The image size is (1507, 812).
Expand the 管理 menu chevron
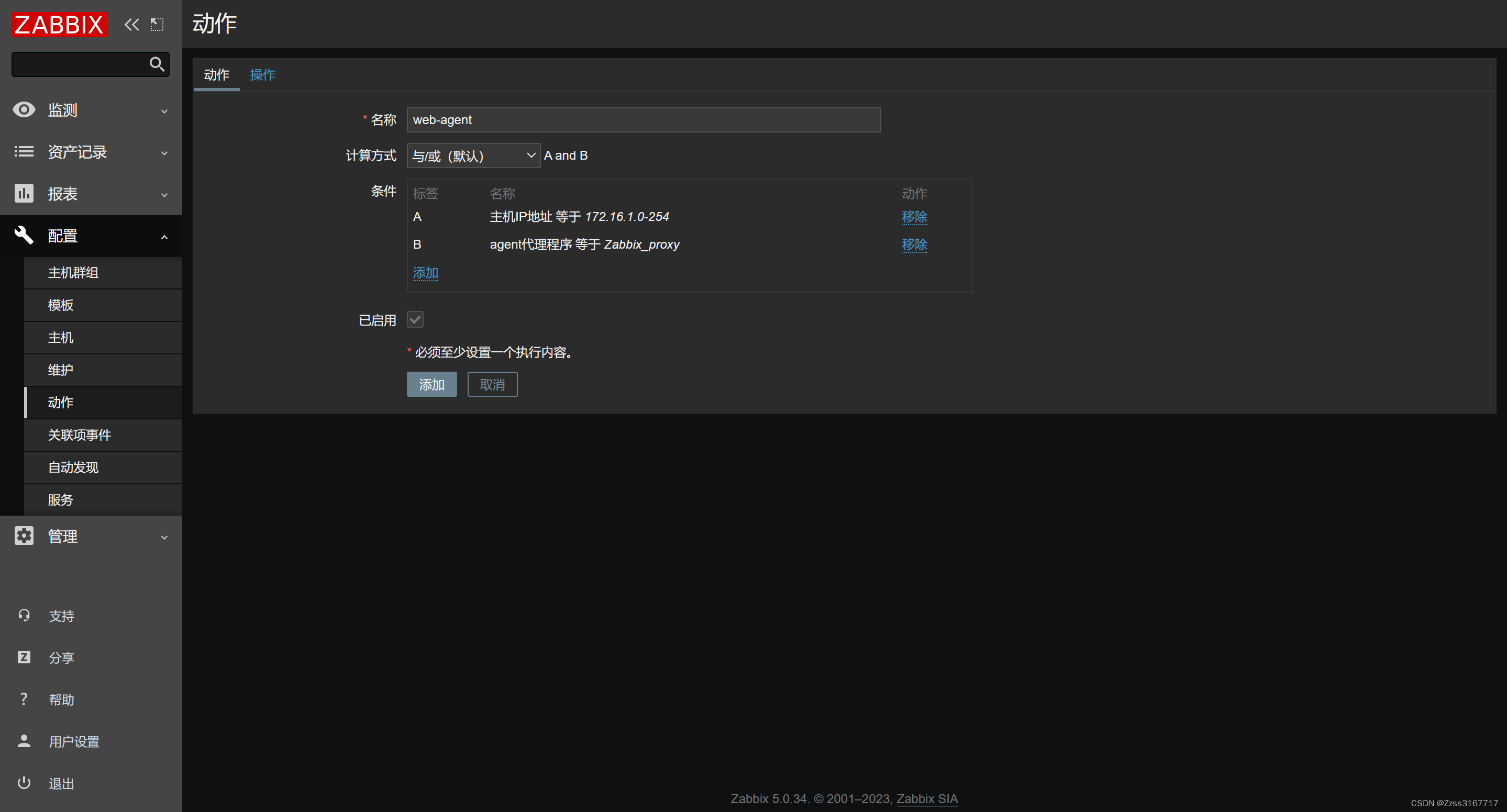[164, 537]
